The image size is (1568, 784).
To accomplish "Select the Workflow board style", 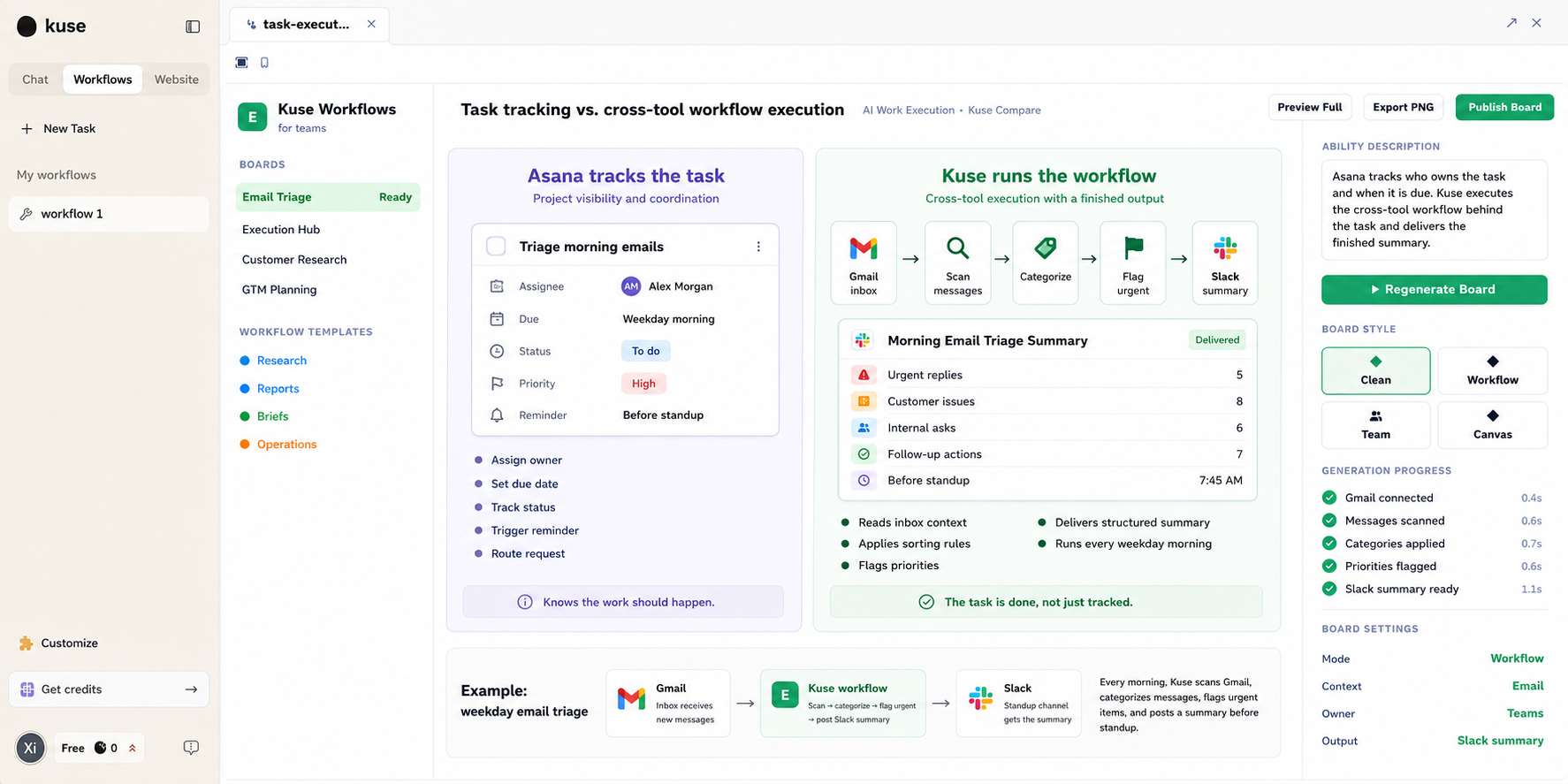I will [x=1492, y=370].
